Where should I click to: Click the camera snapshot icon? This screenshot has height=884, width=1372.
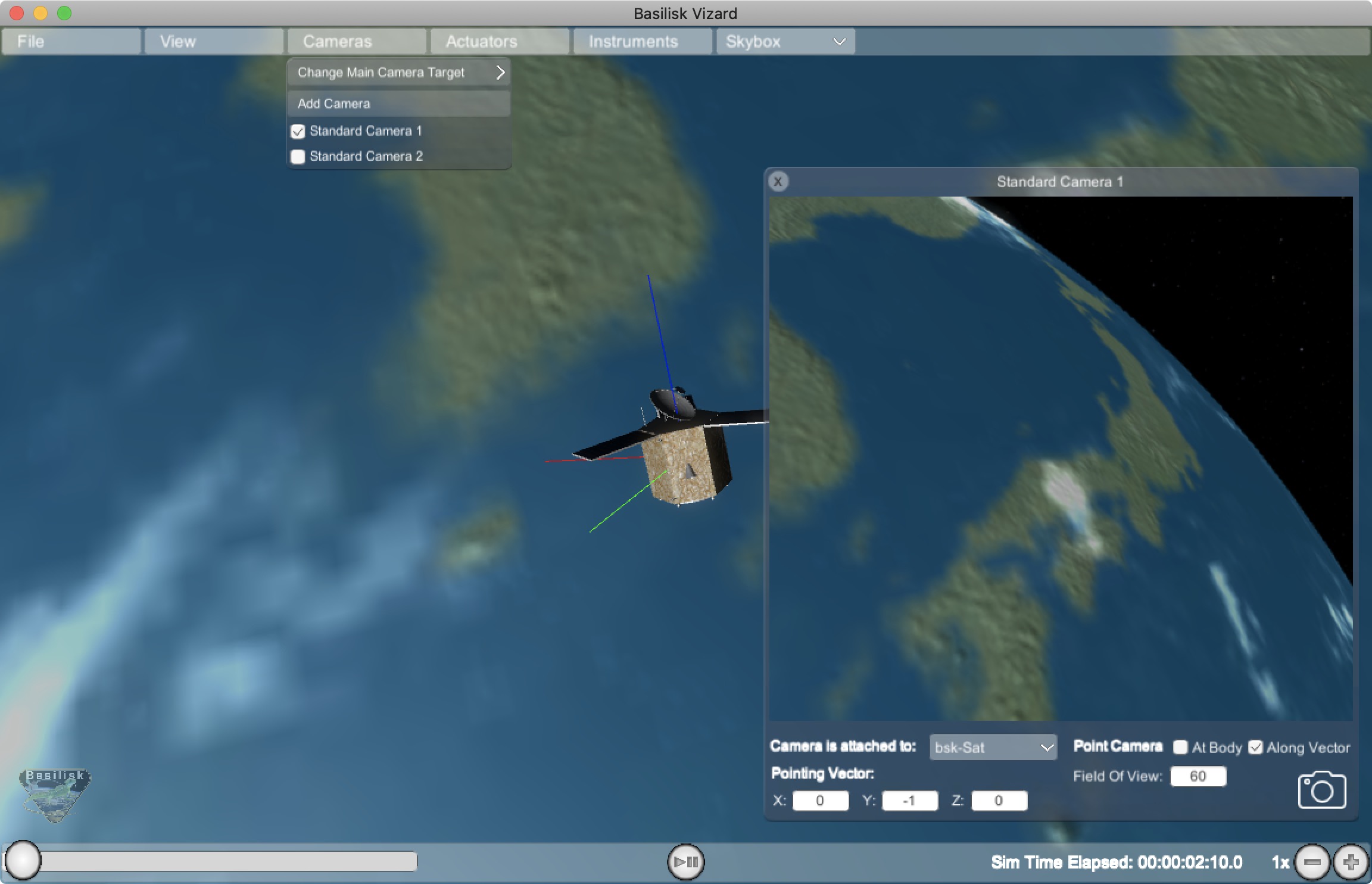tap(1321, 790)
